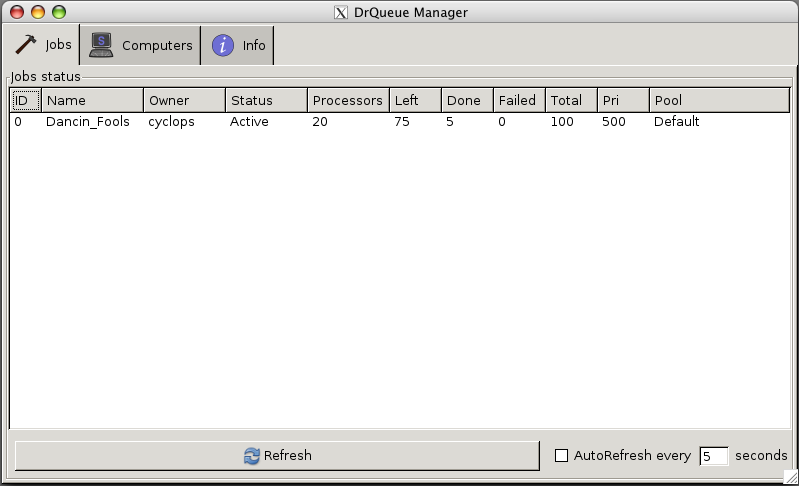Image resolution: width=799 pixels, height=486 pixels.
Task: Sort by the Processors column header
Action: [x=349, y=100]
